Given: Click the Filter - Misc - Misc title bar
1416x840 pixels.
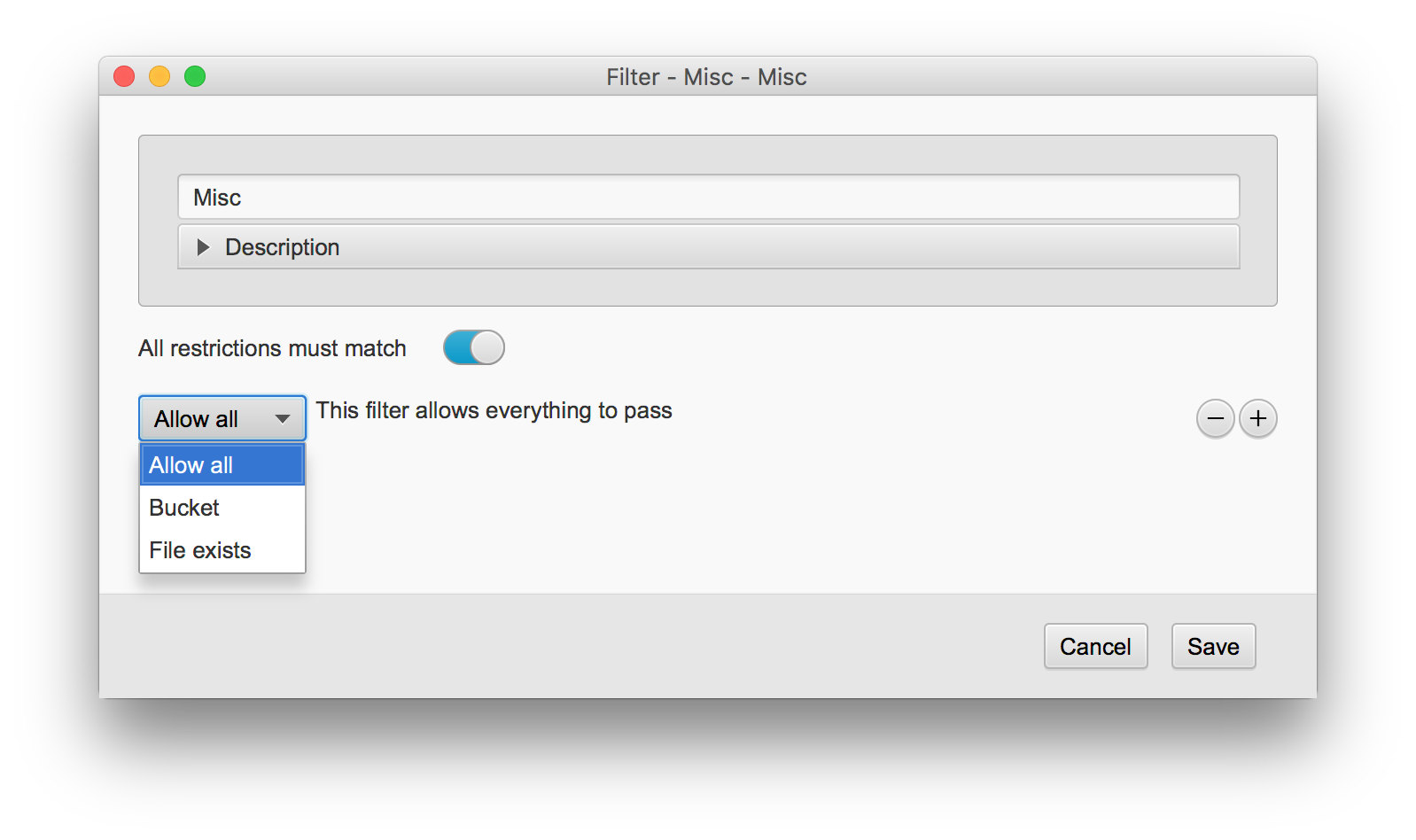Looking at the screenshot, I should (707, 77).
